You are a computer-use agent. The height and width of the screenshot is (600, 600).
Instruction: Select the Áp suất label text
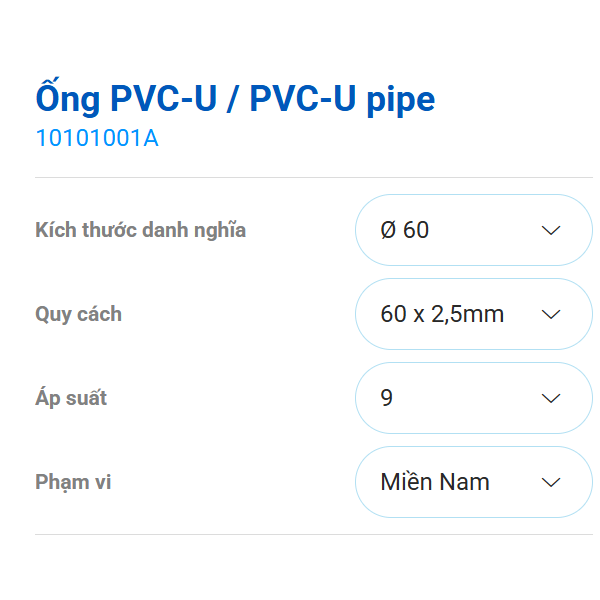[x=71, y=398]
